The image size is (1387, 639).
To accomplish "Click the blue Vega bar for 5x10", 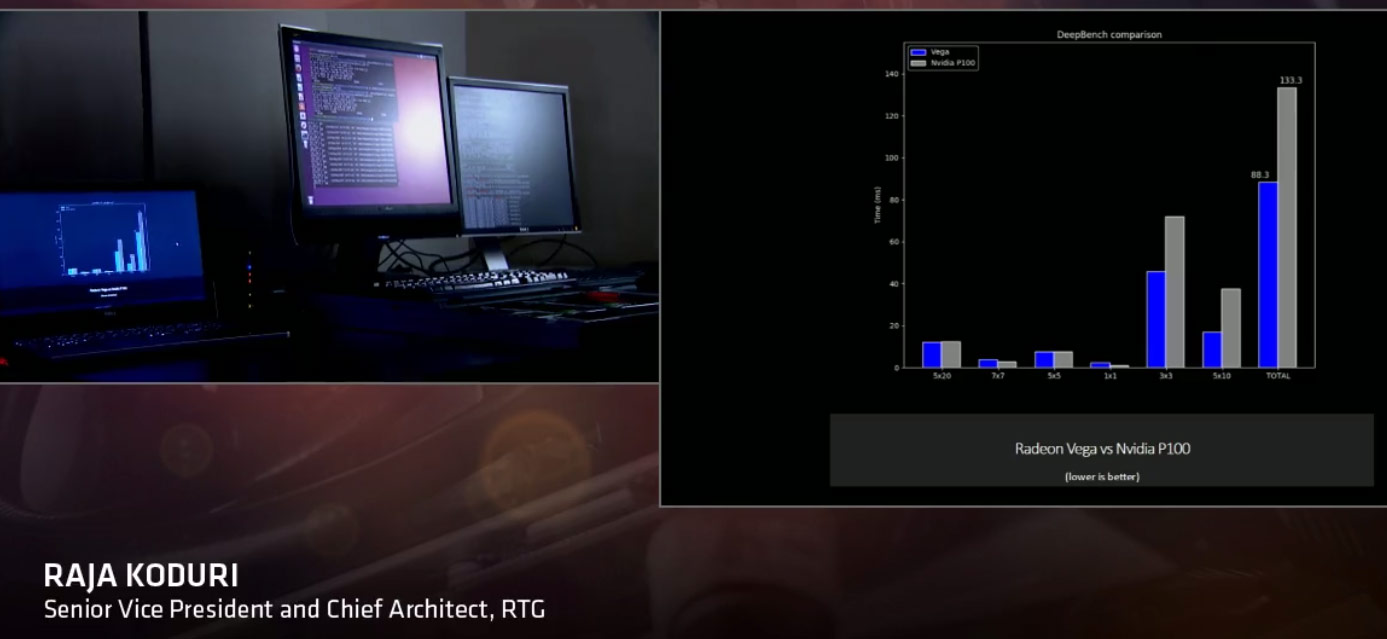I will point(1212,350).
